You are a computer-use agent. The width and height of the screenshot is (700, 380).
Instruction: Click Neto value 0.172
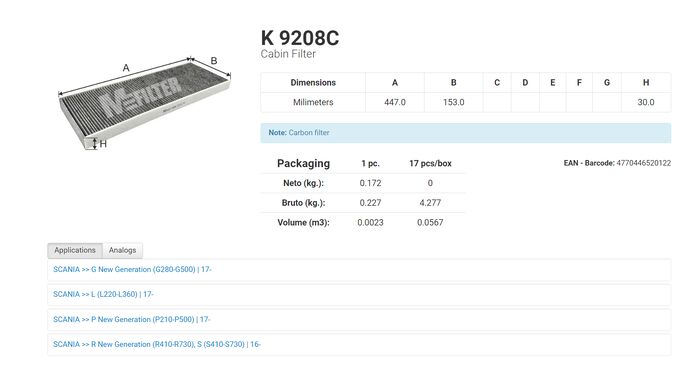coord(371,183)
